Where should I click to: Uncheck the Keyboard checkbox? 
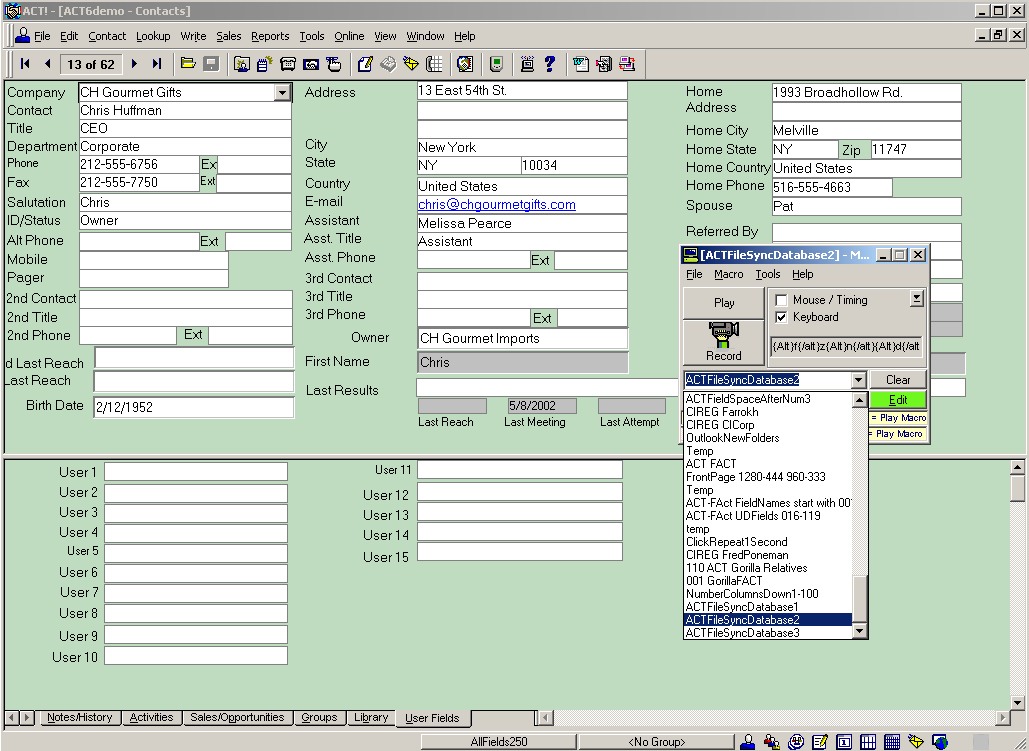coord(781,317)
